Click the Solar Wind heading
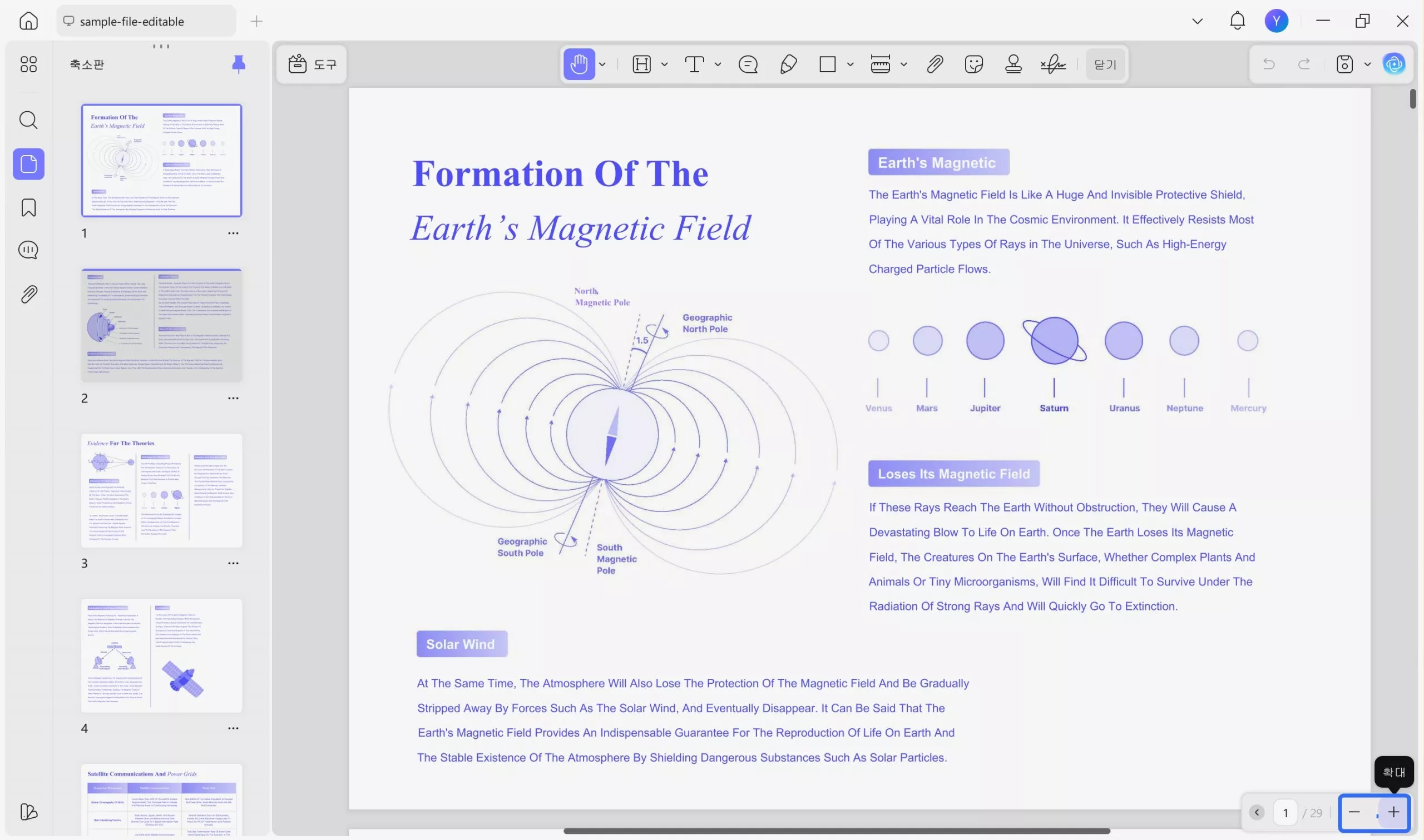 (462, 644)
